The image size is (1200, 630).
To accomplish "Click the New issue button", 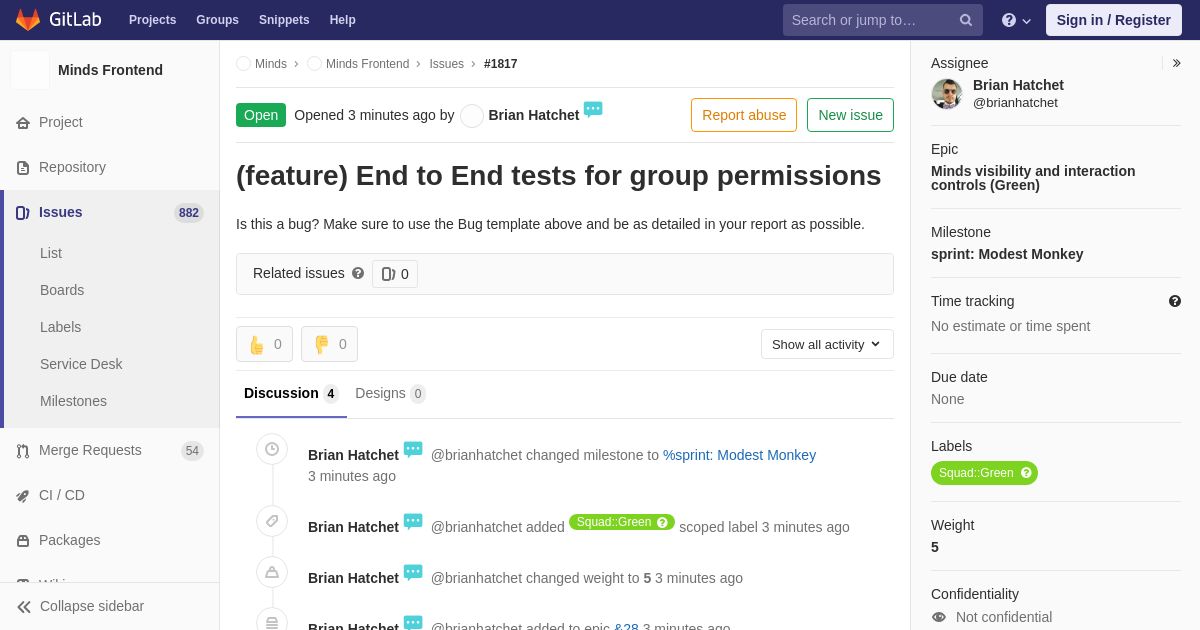I will (850, 115).
